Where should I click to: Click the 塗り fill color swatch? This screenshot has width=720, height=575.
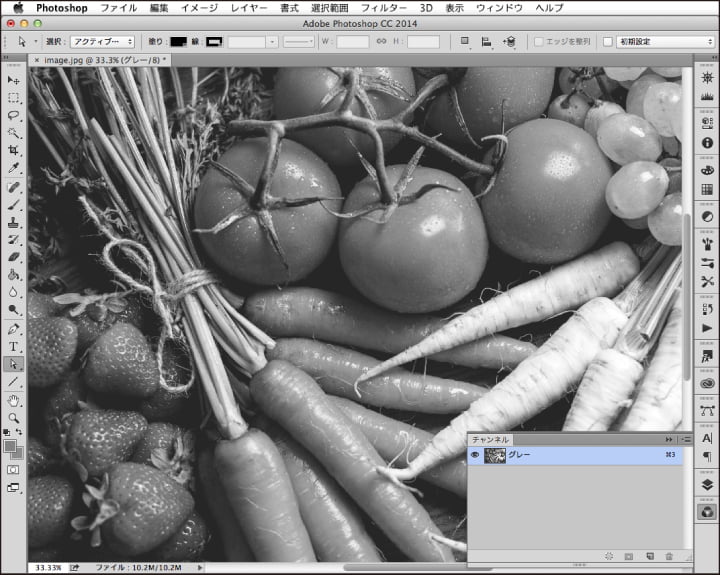pyautogui.click(x=178, y=42)
